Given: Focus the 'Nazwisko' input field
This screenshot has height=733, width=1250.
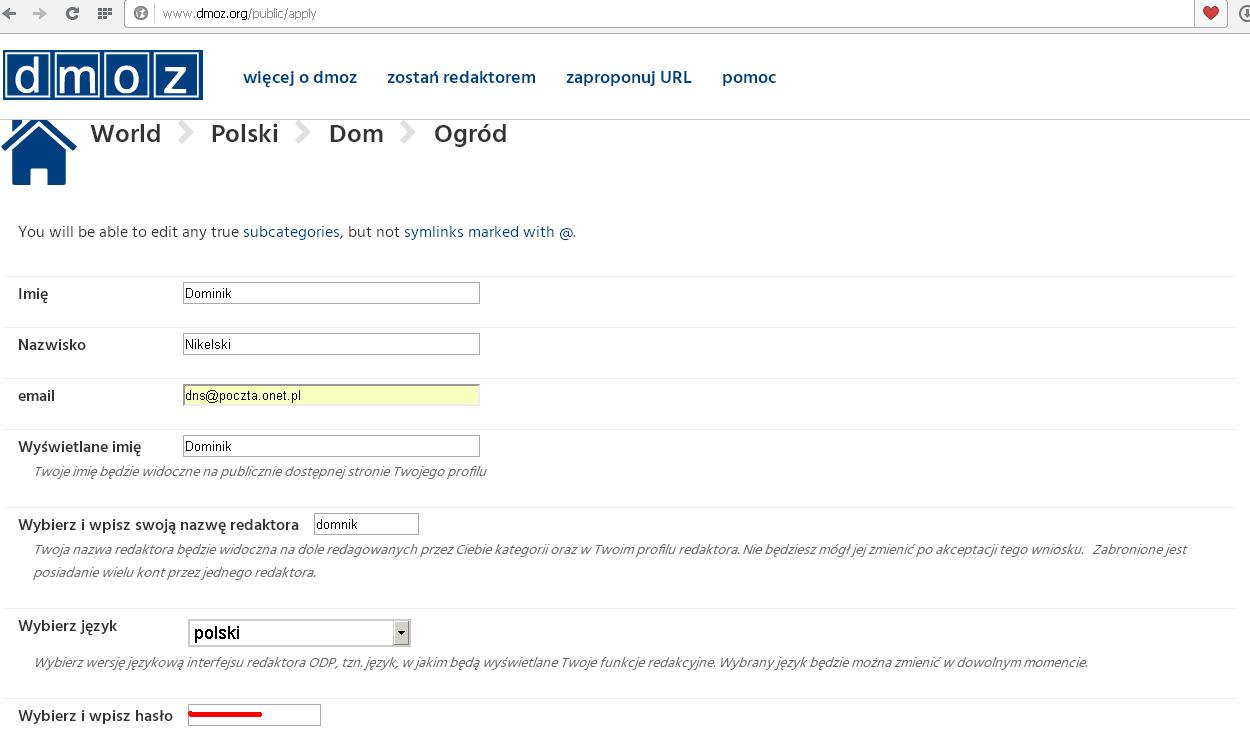Looking at the screenshot, I should (x=331, y=344).
